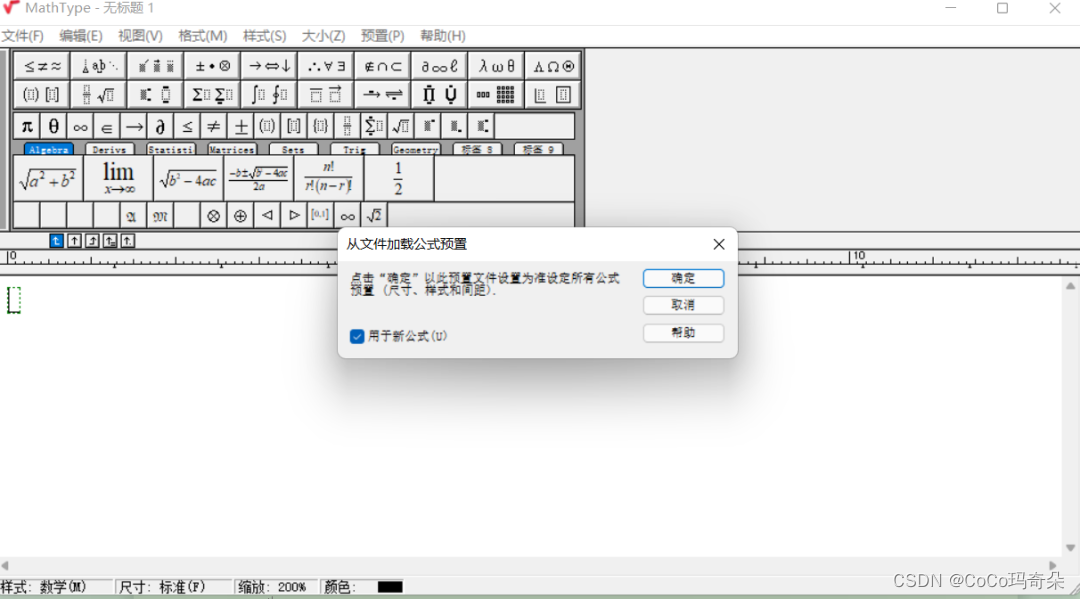This screenshot has height=599, width=1080.
Task: Open the 预置(P) menu
Action: pyautogui.click(x=382, y=36)
